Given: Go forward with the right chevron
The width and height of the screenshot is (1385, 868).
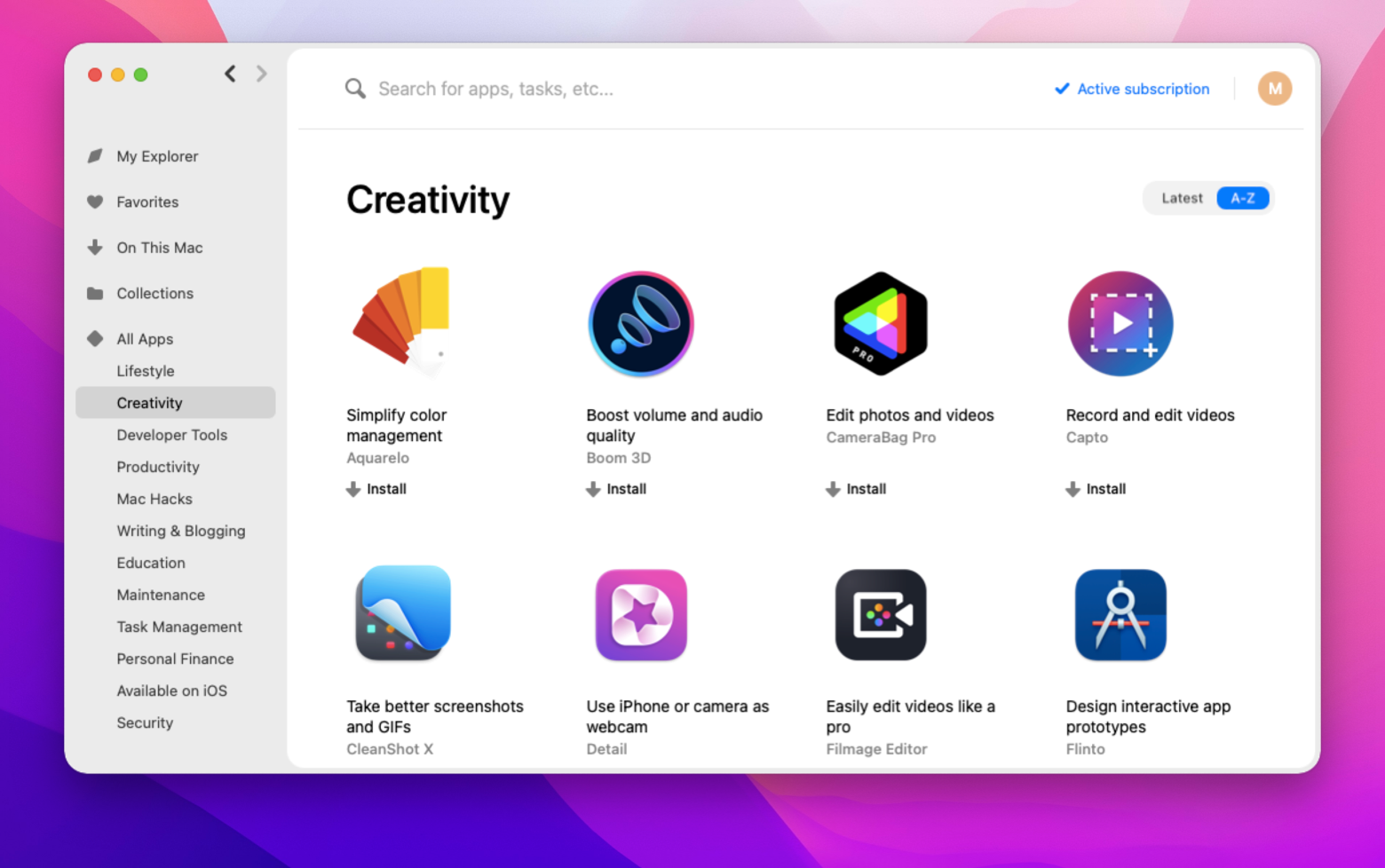Looking at the screenshot, I should pyautogui.click(x=261, y=74).
